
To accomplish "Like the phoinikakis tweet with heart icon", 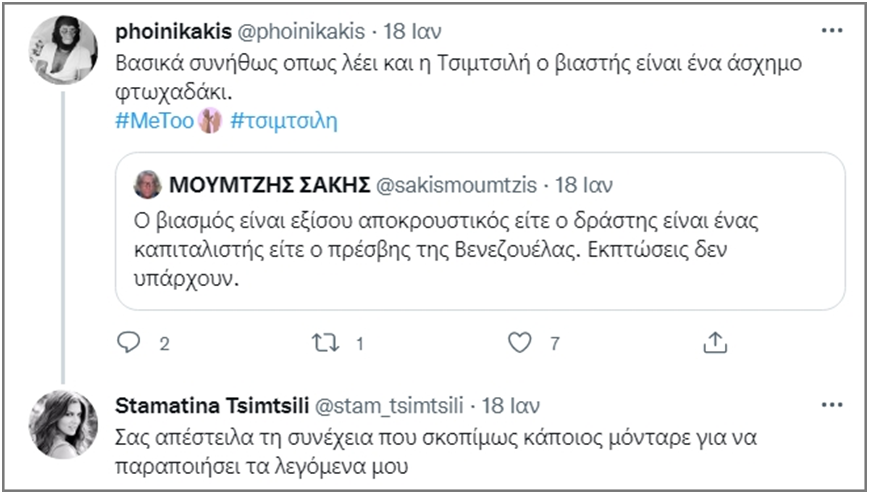I will click(518, 343).
